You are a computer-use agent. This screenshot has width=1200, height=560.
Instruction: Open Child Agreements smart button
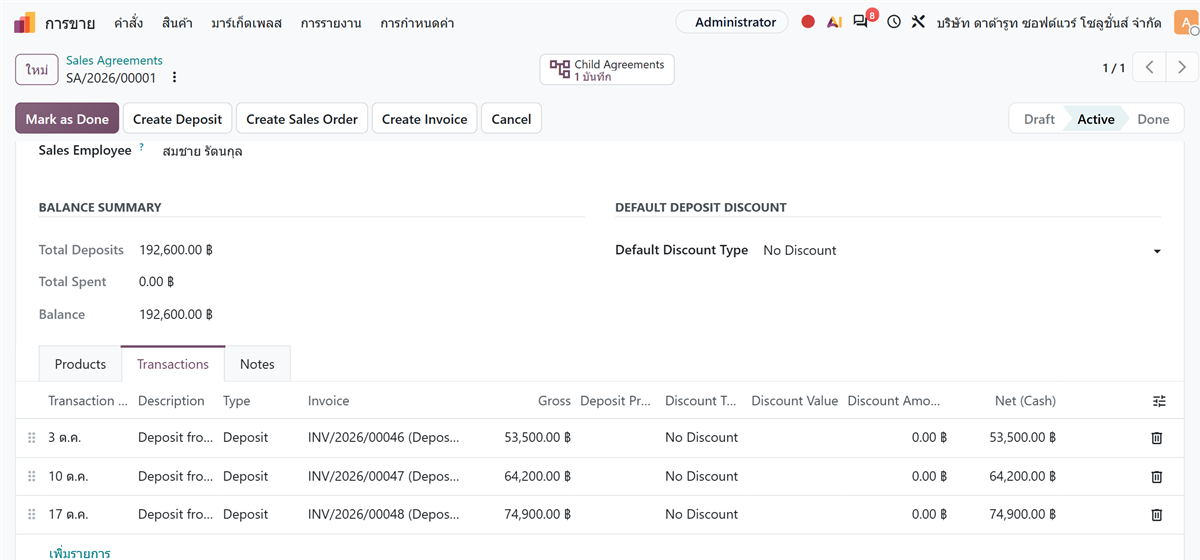607,70
